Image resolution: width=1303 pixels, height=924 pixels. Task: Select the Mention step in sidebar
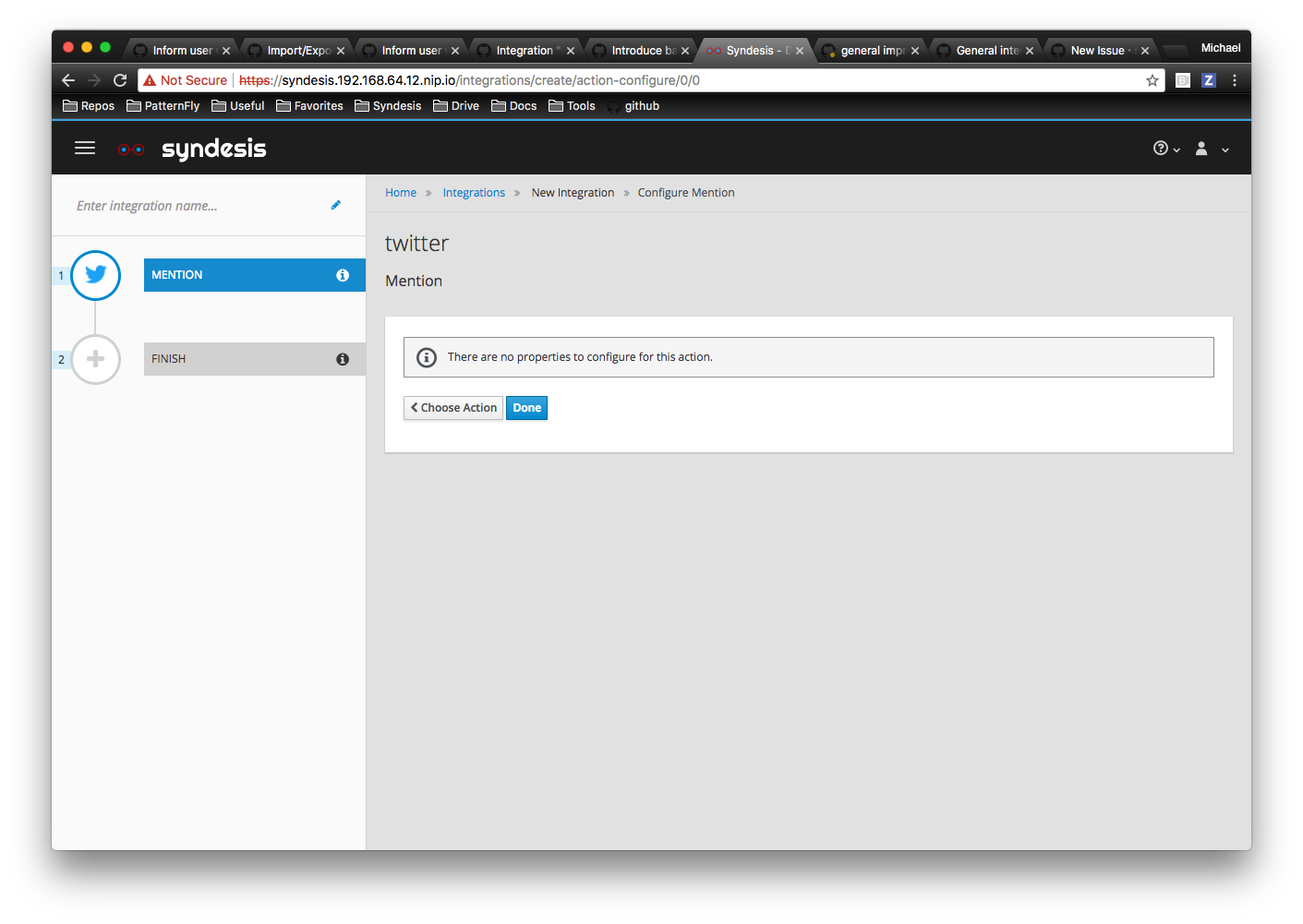(255, 275)
